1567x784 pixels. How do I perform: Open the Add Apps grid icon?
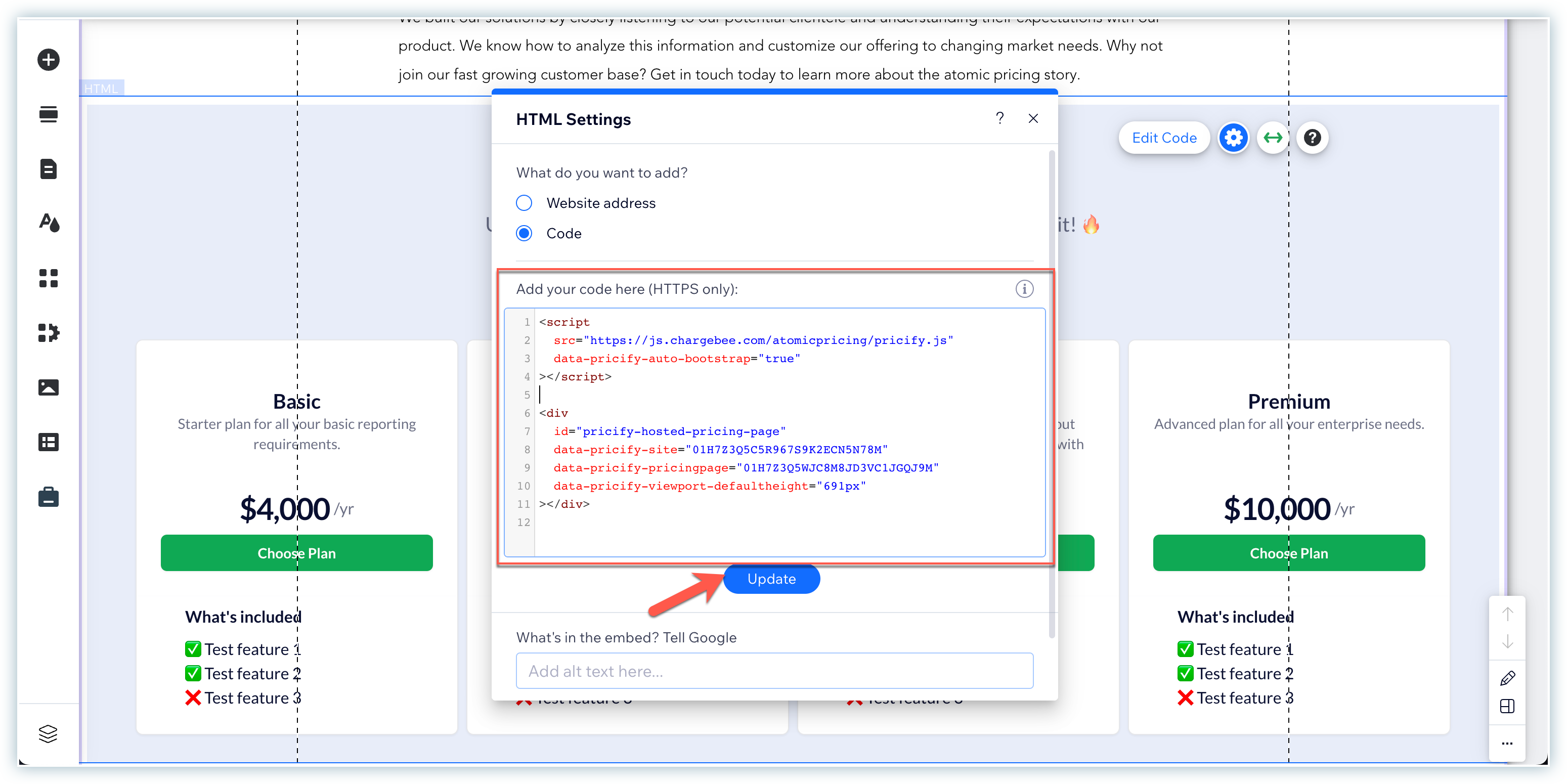[49, 278]
